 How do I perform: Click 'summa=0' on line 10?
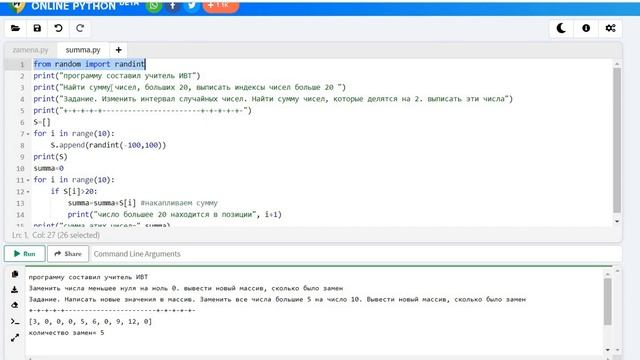[x=49, y=168]
